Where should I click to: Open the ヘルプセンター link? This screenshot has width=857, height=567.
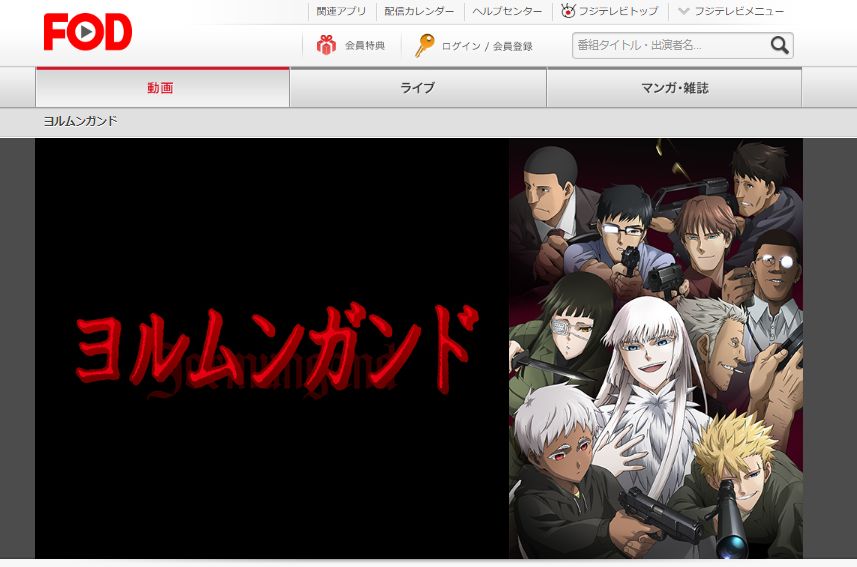tap(507, 11)
